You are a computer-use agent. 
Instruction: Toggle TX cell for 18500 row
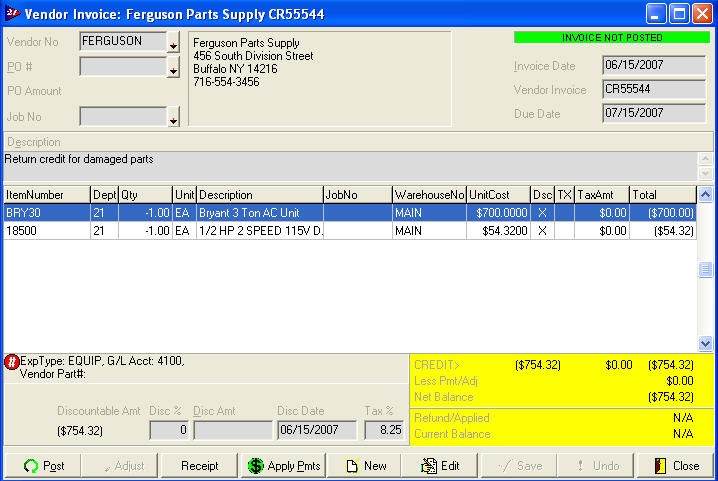[564, 230]
